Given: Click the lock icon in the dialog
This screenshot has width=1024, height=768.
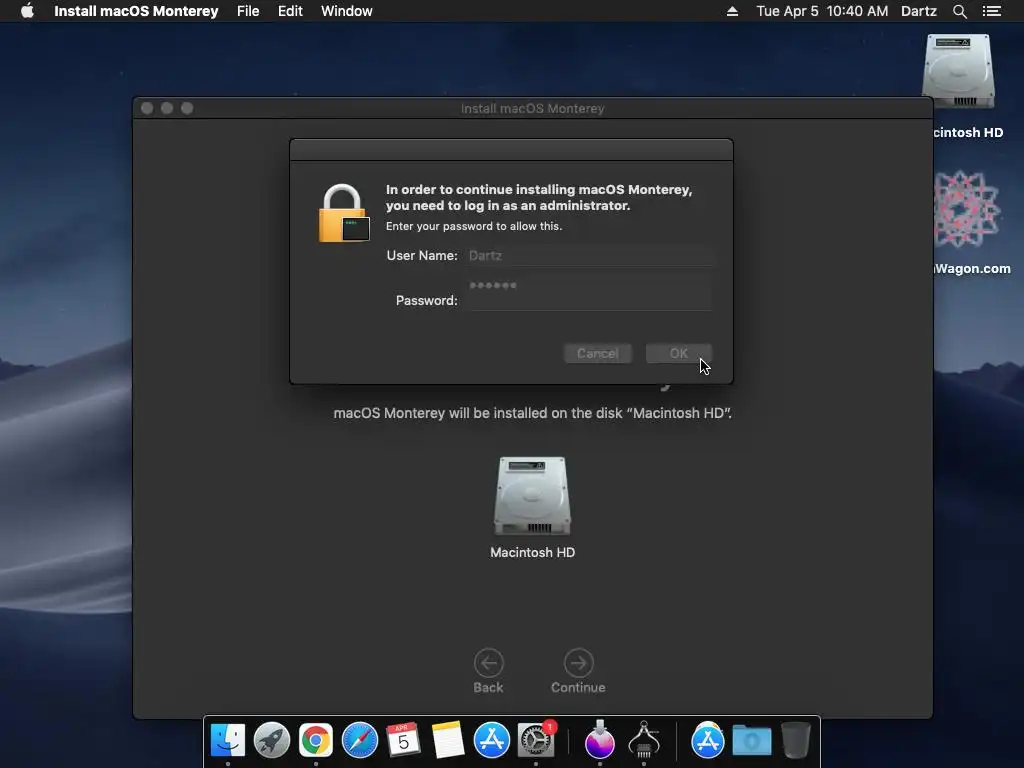Looking at the screenshot, I should click(x=344, y=213).
